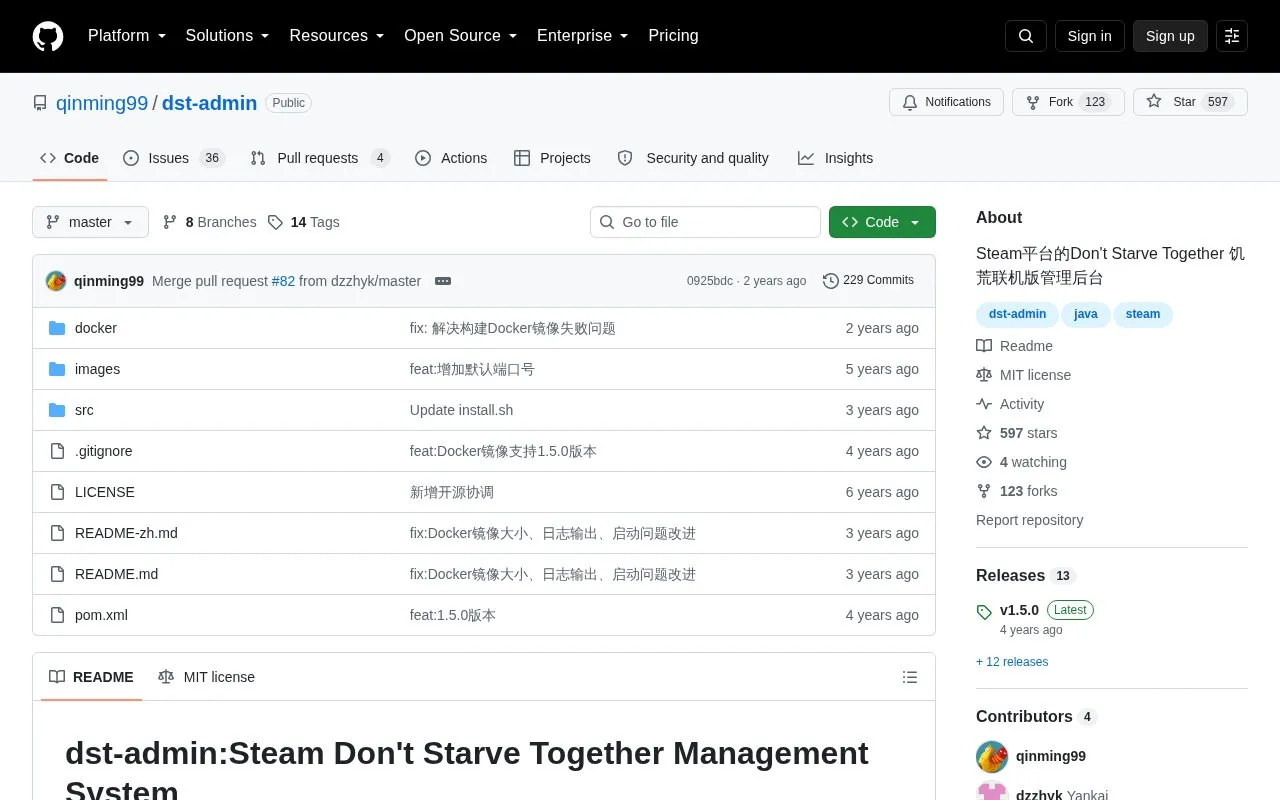This screenshot has width=1280, height=800.
Task: Click the search magnifier icon
Action: 1026,36
